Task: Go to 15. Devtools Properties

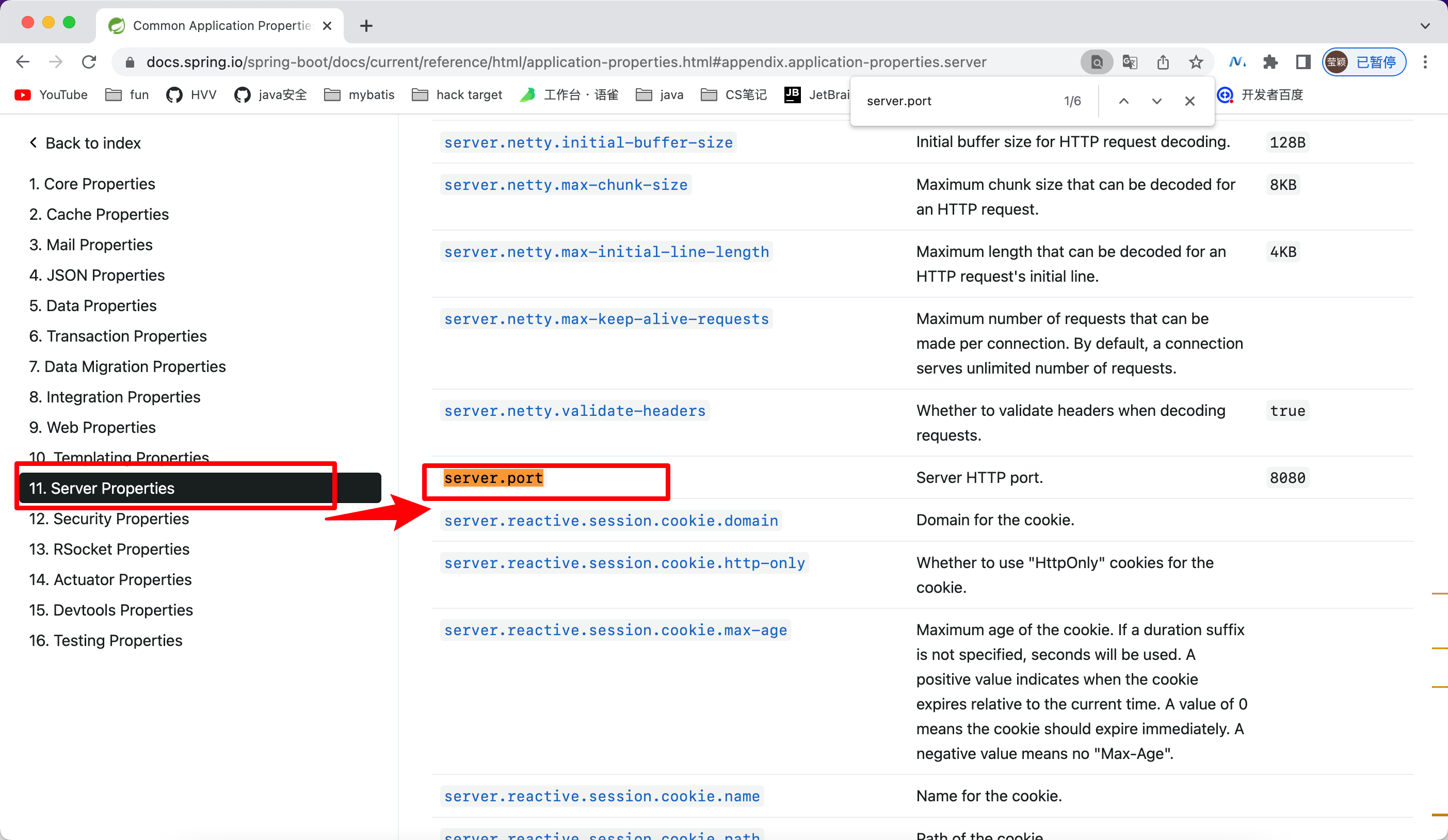Action: click(x=111, y=610)
